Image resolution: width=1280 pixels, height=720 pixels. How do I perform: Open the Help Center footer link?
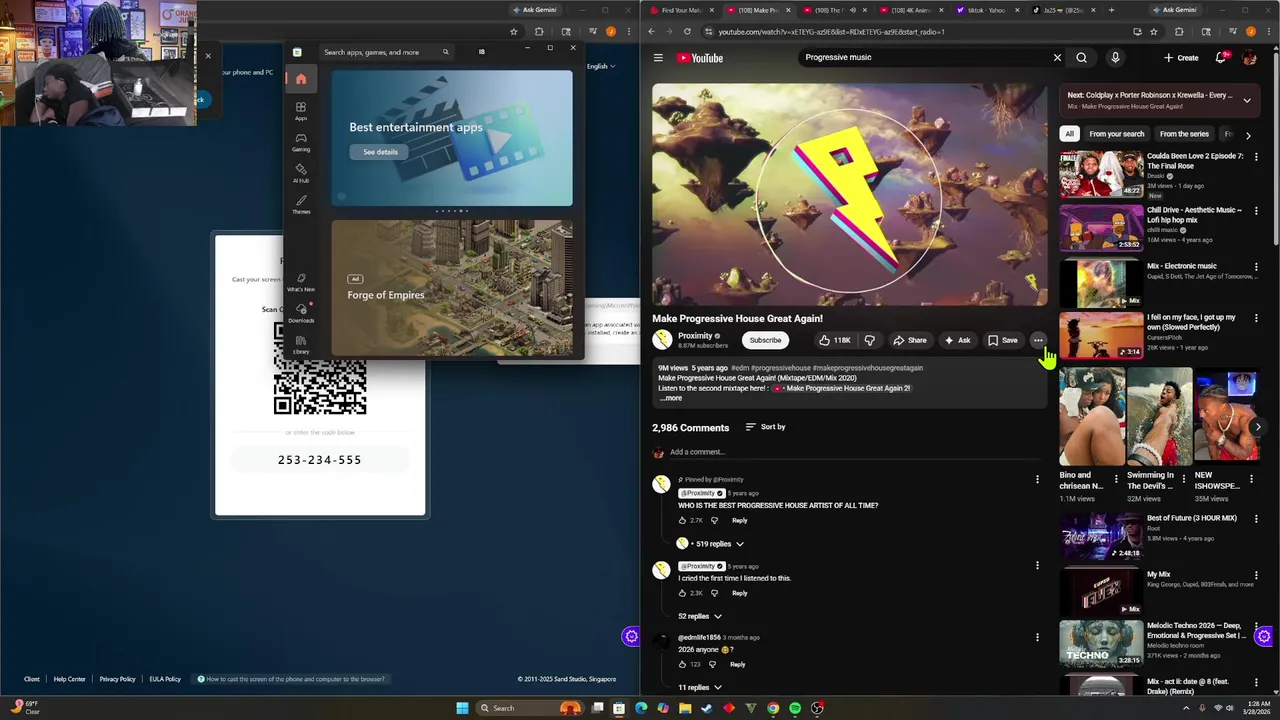[69, 679]
